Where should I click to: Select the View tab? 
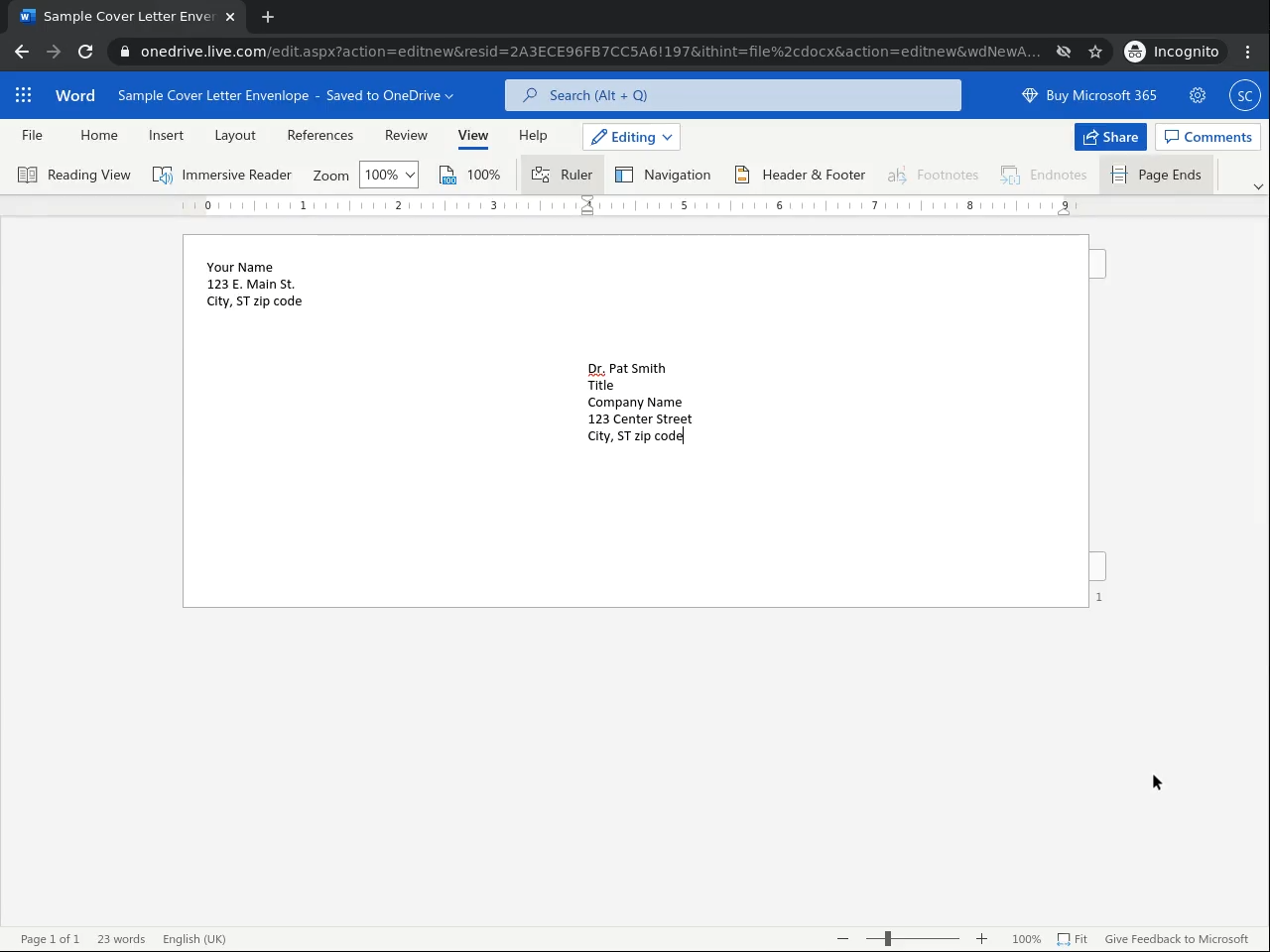pyautogui.click(x=473, y=135)
